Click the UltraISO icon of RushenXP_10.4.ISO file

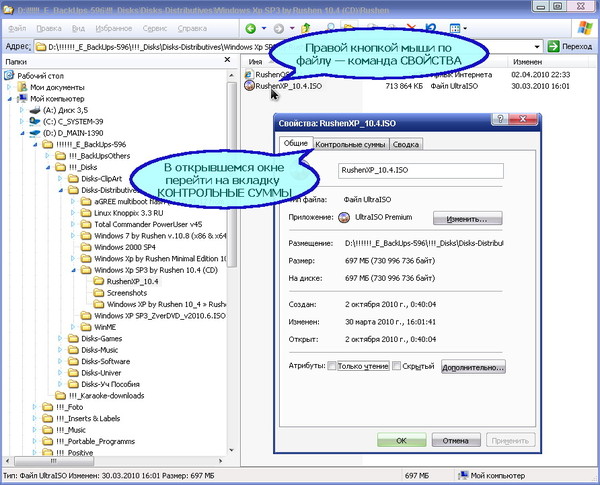coord(249,85)
